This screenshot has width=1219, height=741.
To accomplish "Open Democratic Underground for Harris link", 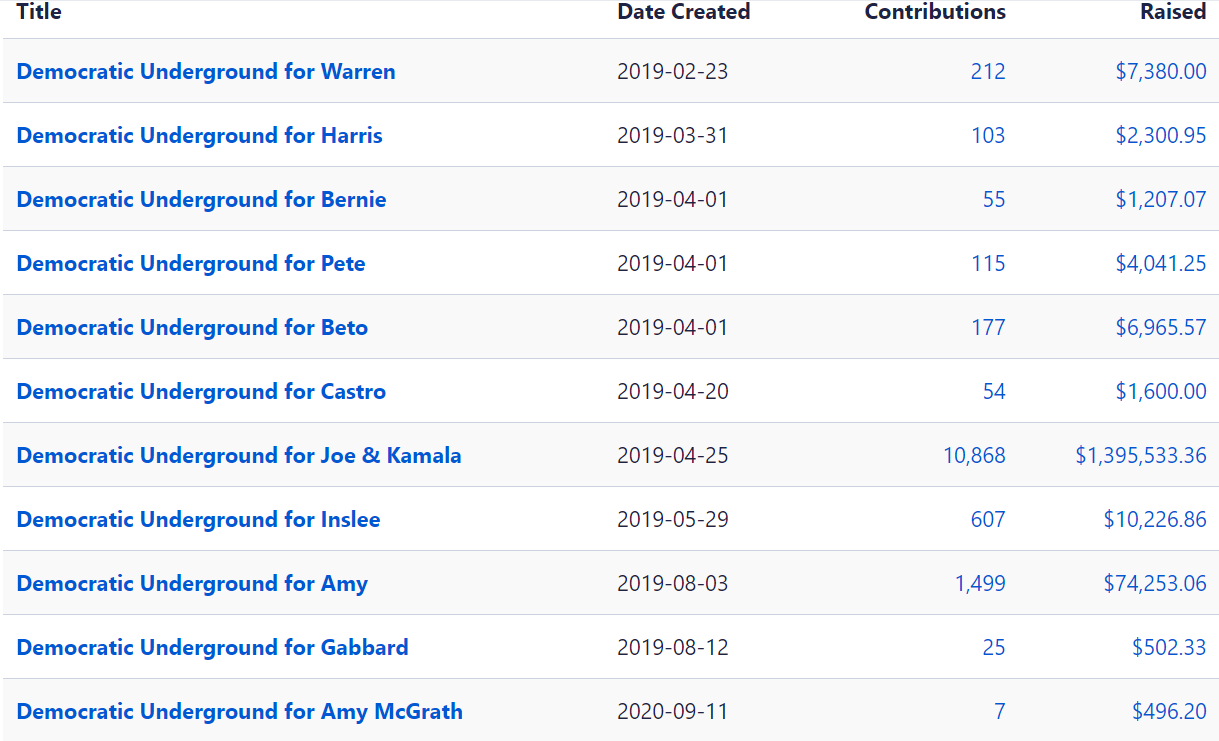I will [199, 136].
